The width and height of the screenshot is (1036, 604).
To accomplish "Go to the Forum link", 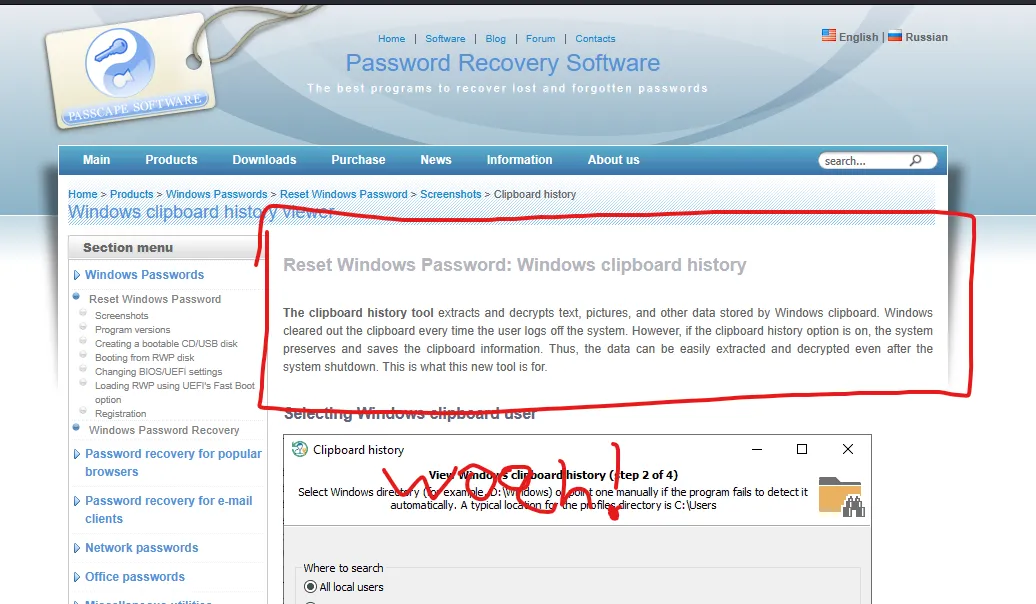I will click(540, 39).
